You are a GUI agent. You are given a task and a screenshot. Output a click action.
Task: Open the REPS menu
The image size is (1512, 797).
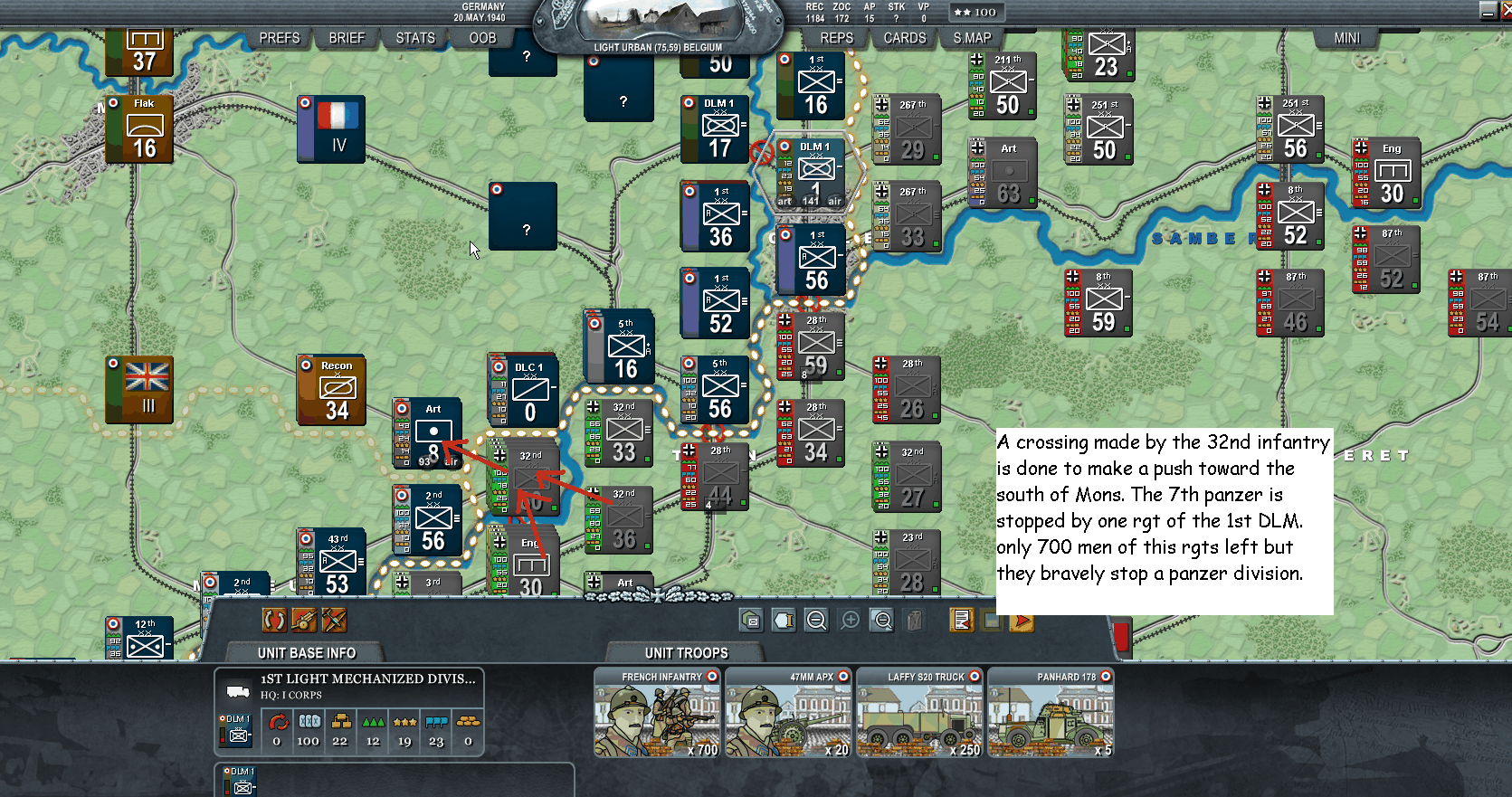837,38
